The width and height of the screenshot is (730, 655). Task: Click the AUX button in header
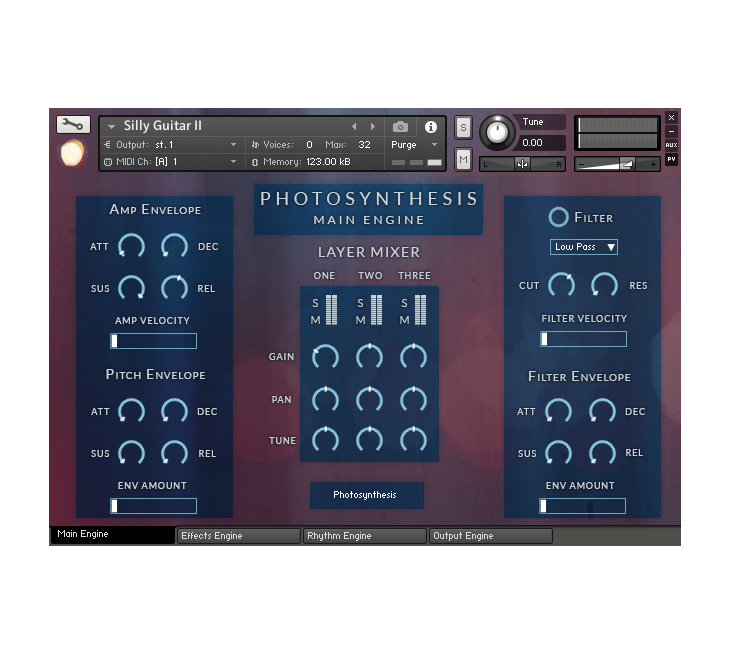[x=671, y=145]
